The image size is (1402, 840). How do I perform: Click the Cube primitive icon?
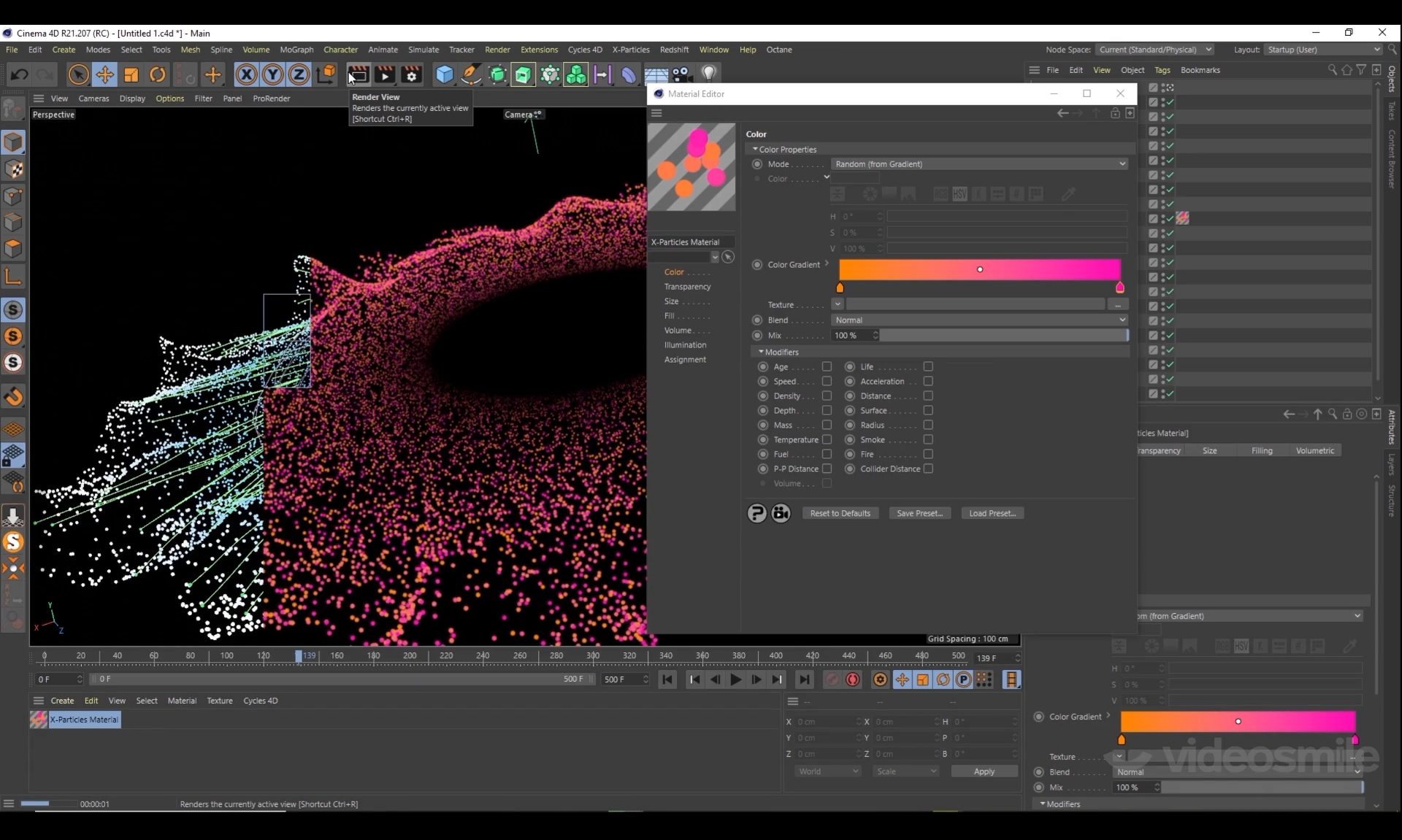click(444, 74)
